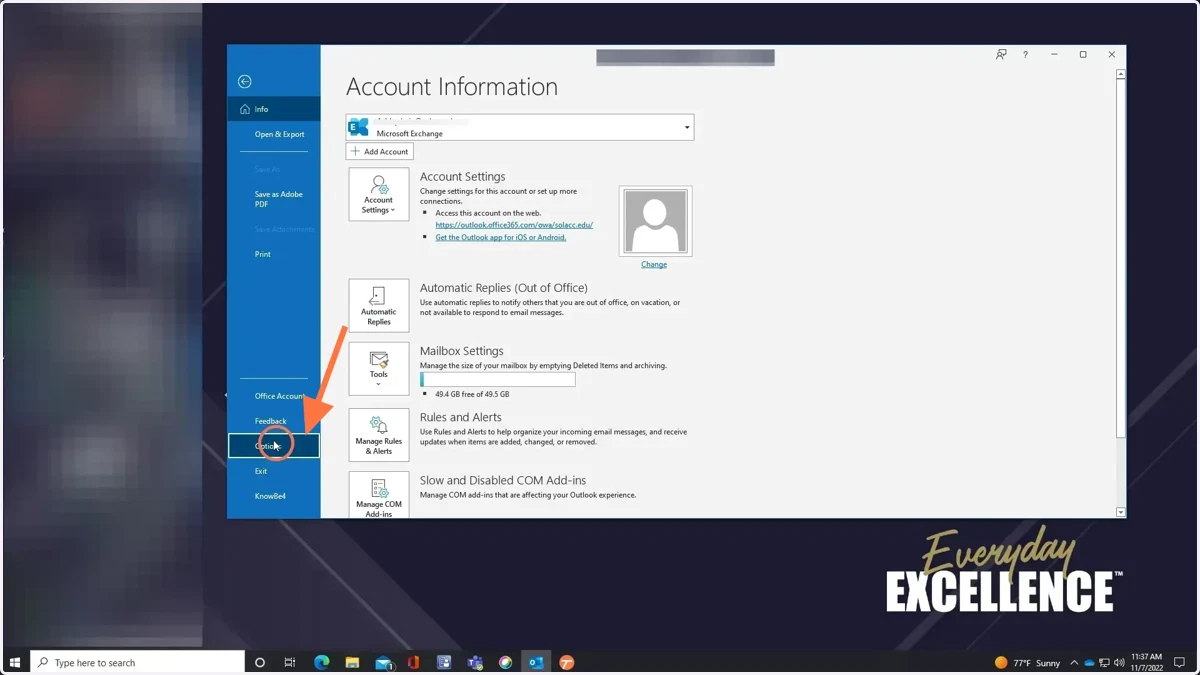Open the outlook.office365.com web link

514,225
